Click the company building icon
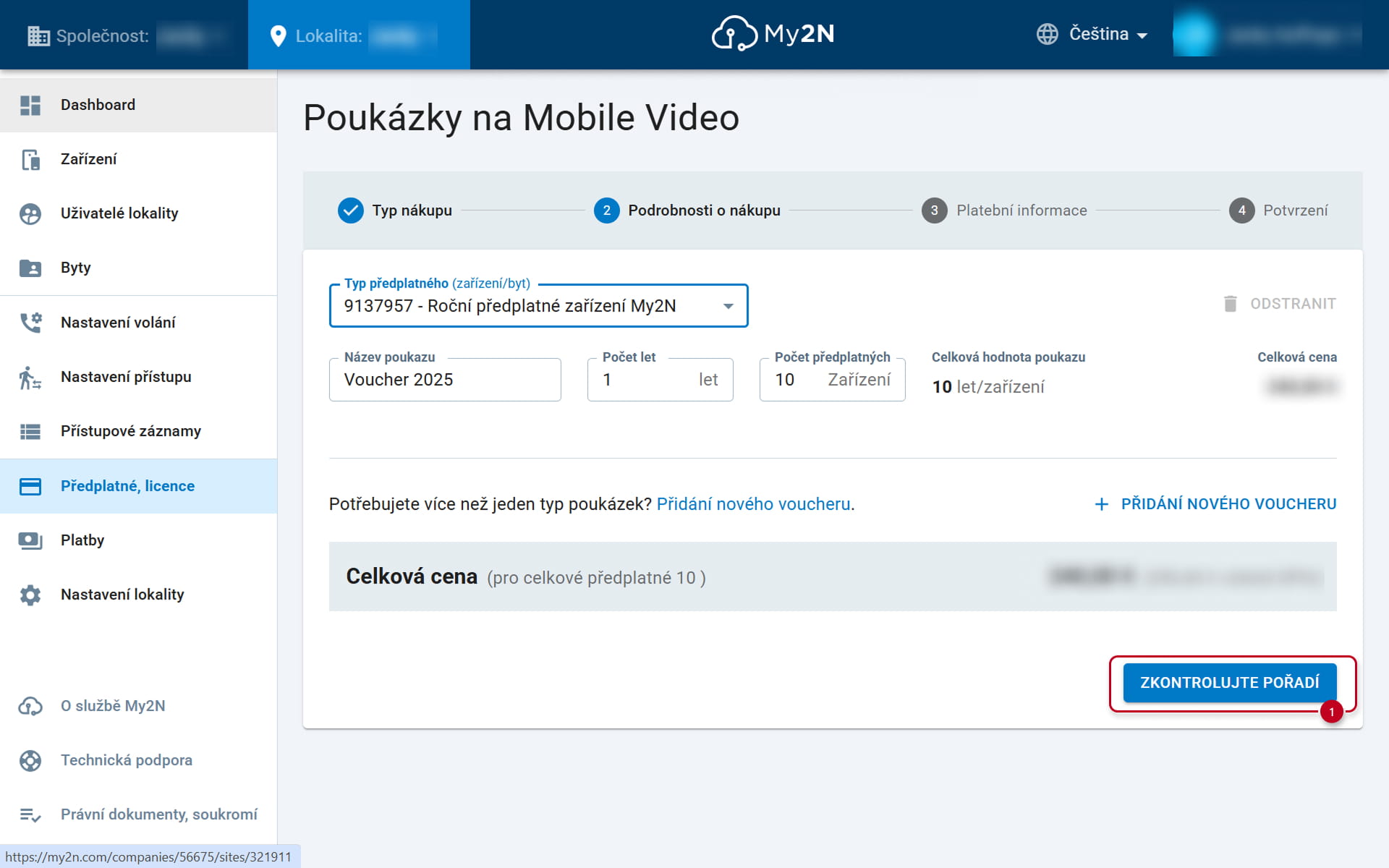 (38, 35)
